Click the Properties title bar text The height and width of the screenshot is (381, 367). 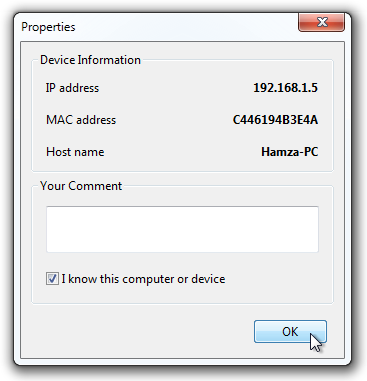pos(48,27)
